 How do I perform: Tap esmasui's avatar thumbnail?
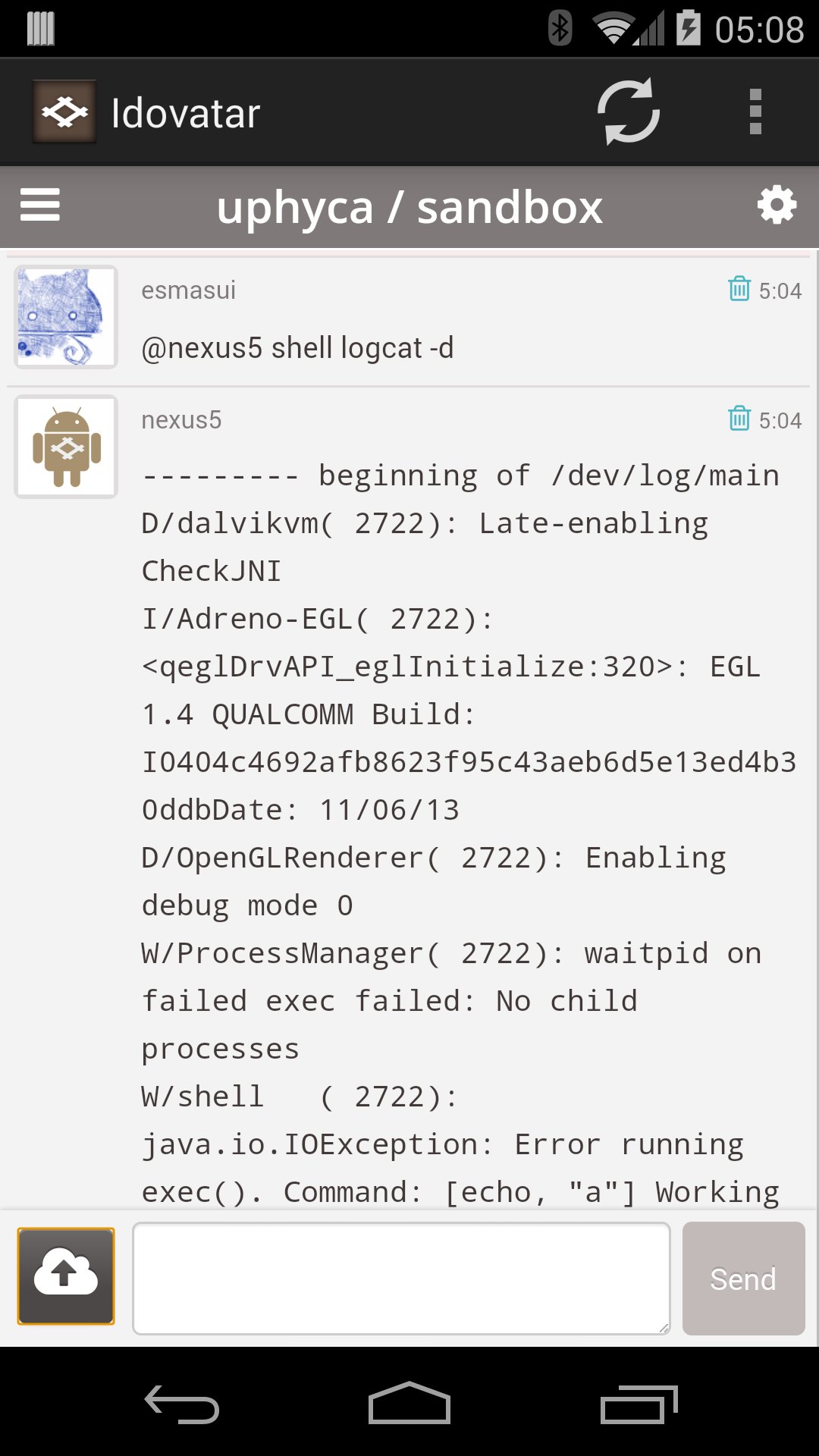tap(66, 317)
